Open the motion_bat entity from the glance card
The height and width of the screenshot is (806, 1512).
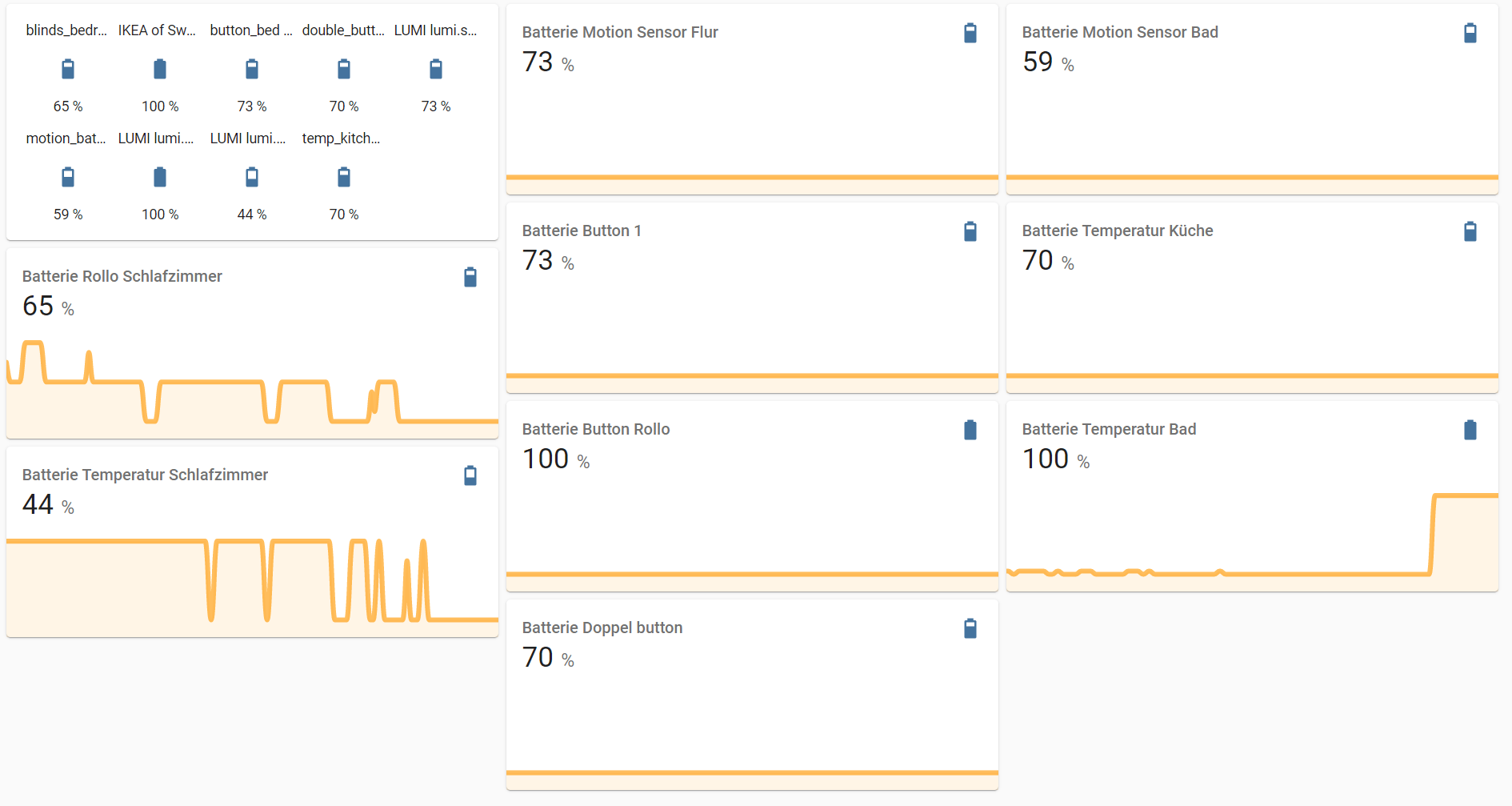click(67, 177)
